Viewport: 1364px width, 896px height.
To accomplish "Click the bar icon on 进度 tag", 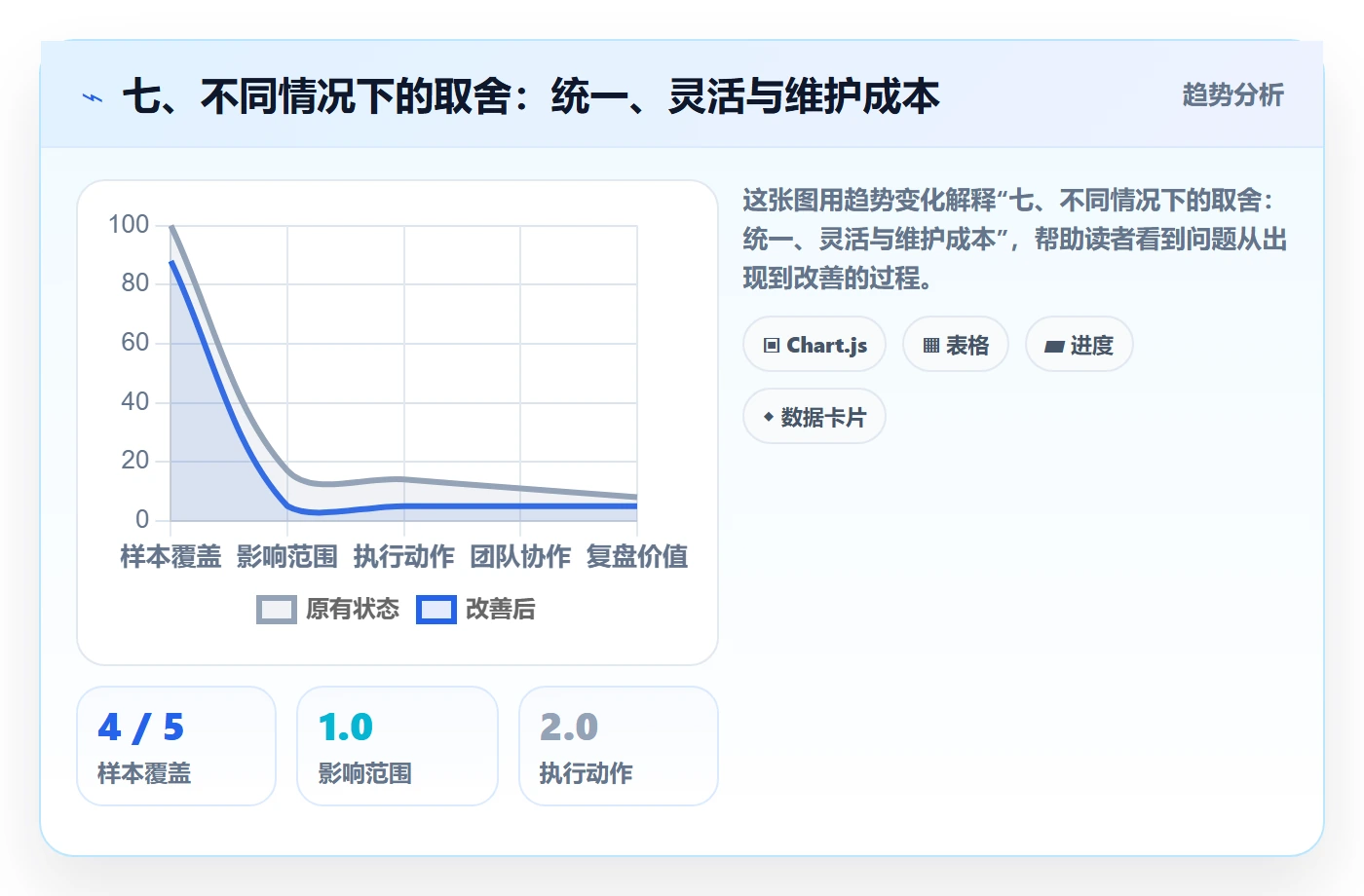I will pos(1054,346).
